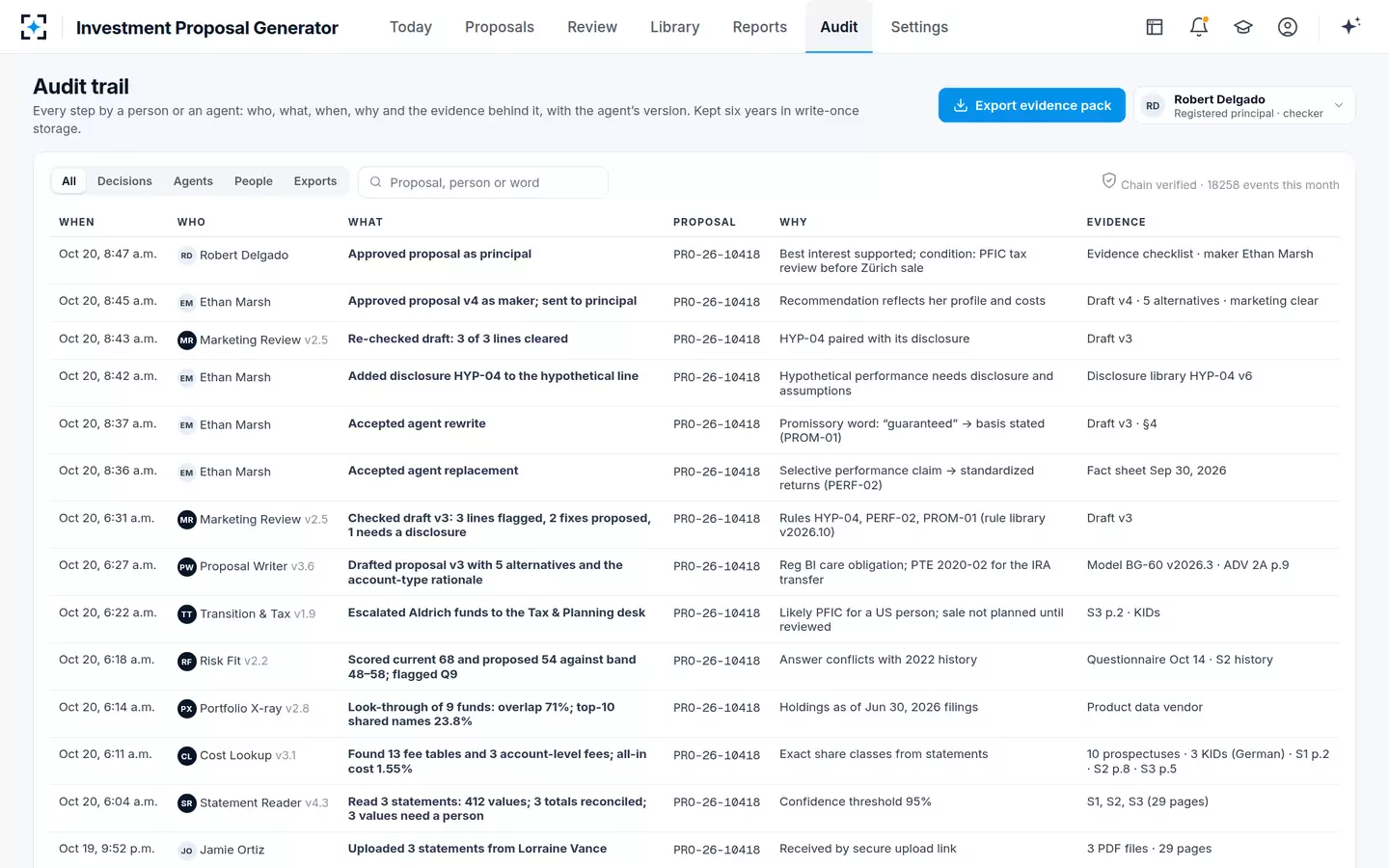Open the Settings tab
The height and width of the screenshot is (868, 1389).
click(919, 27)
